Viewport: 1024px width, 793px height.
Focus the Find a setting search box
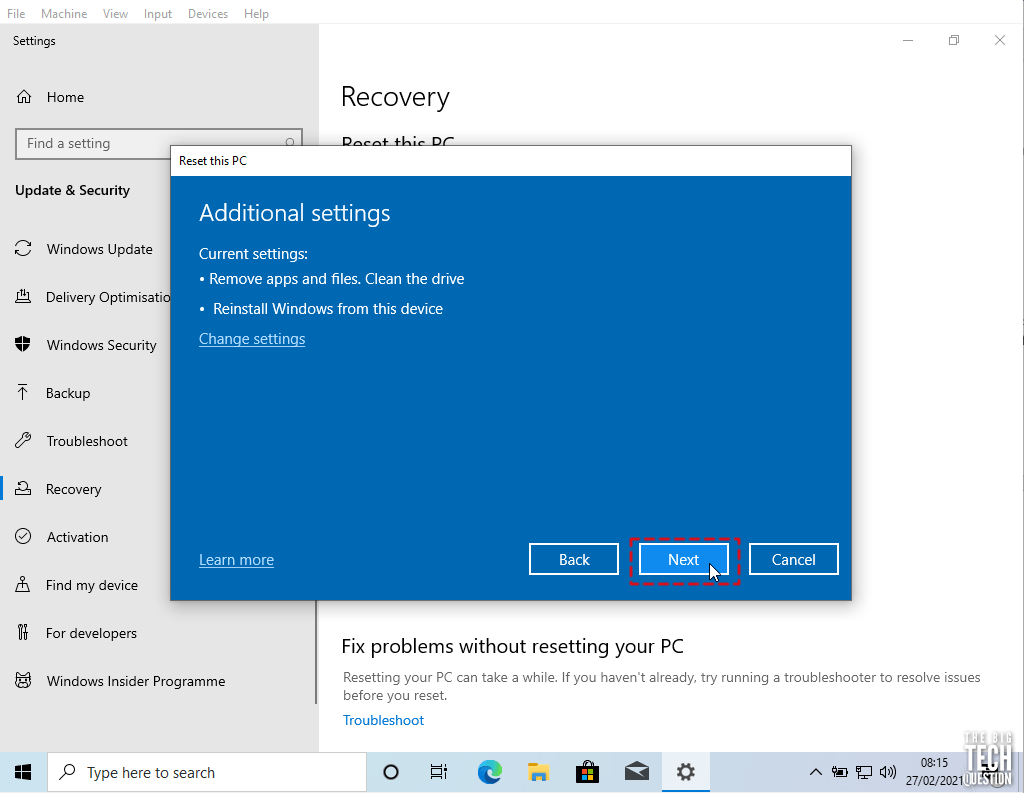[159, 144]
